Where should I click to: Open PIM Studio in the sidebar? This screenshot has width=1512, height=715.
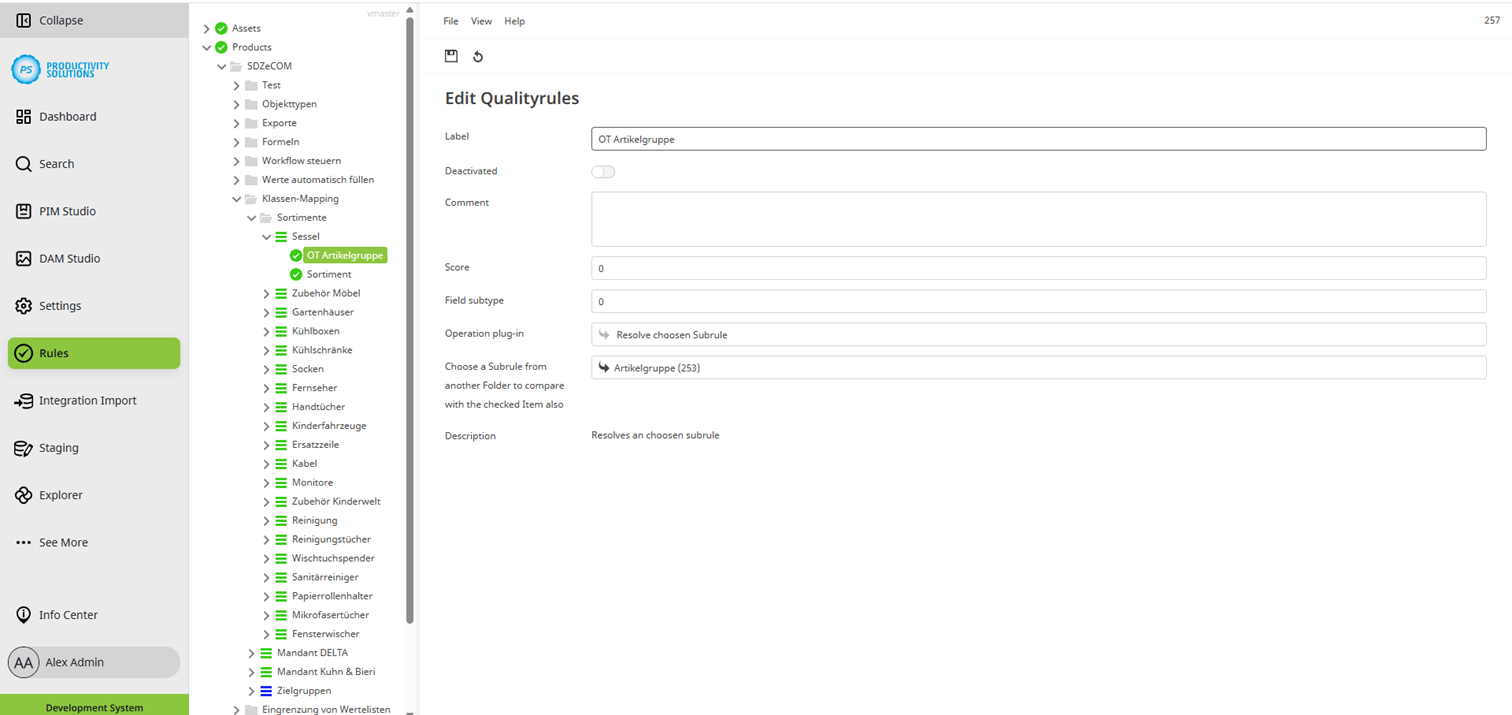point(67,211)
